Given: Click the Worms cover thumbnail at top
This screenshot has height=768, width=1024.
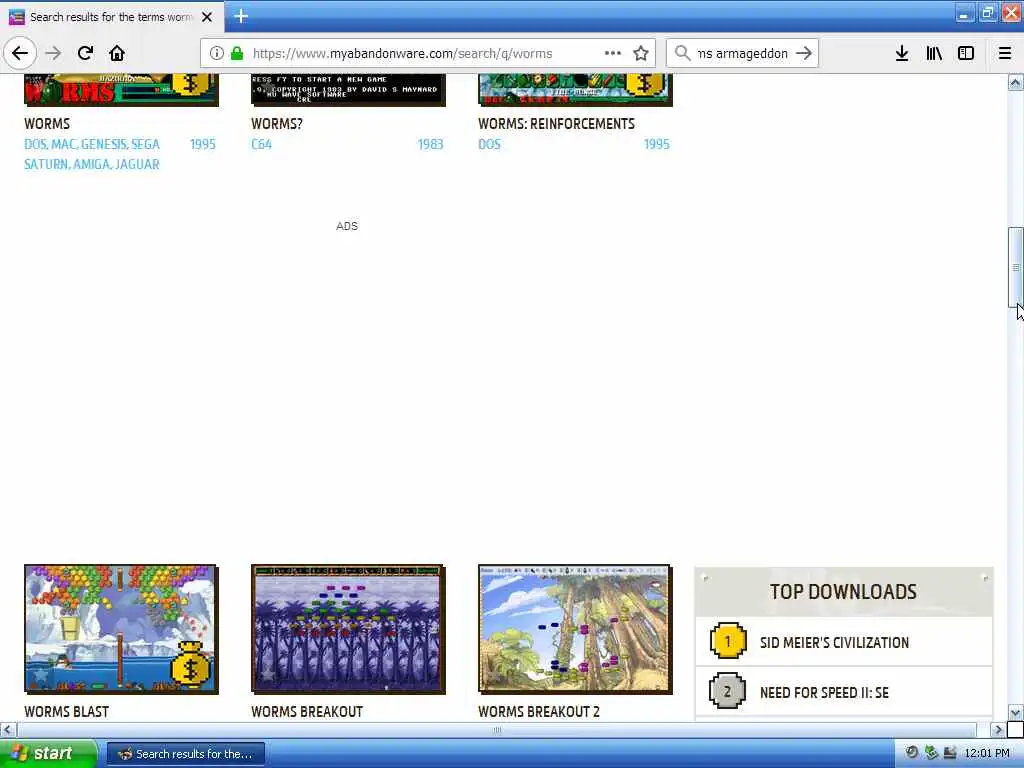Looking at the screenshot, I should (x=121, y=90).
